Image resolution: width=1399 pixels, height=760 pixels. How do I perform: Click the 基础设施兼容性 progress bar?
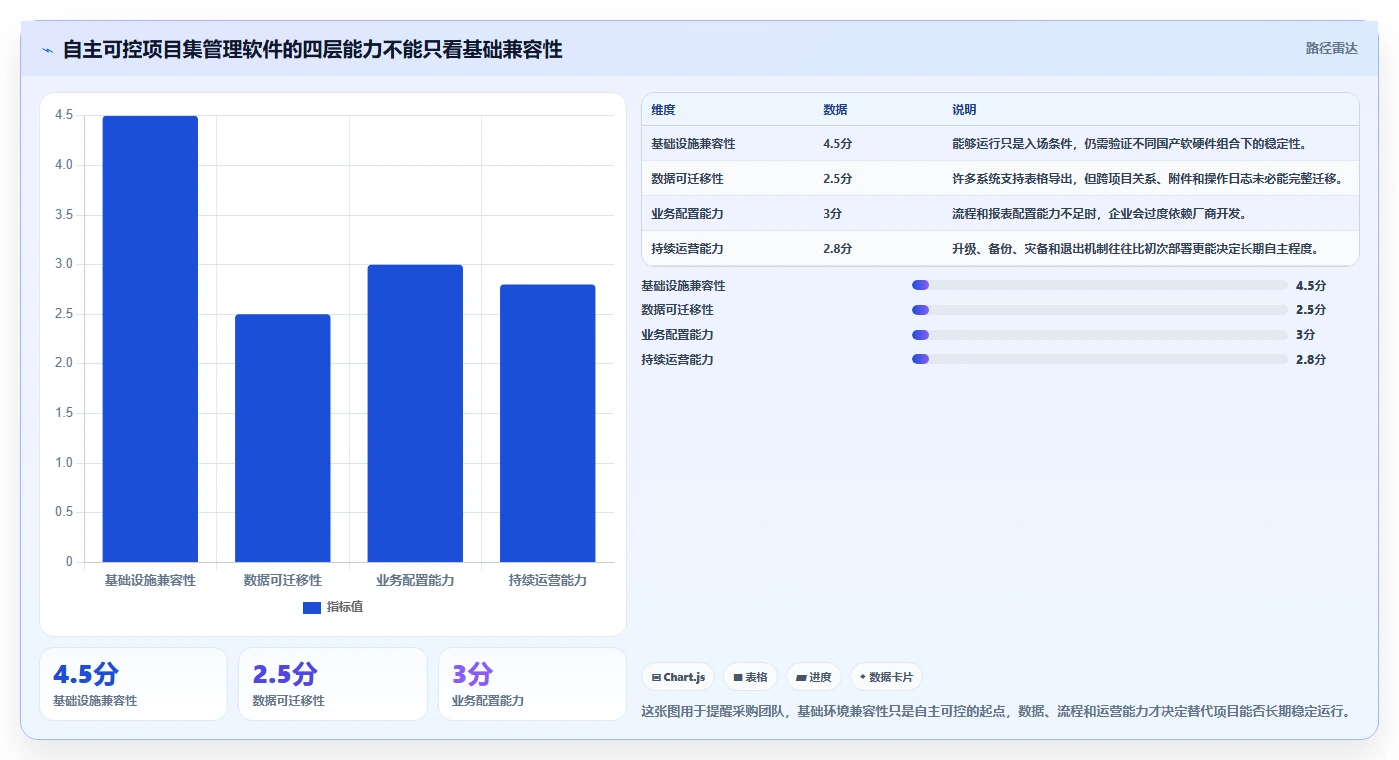(1100, 286)
